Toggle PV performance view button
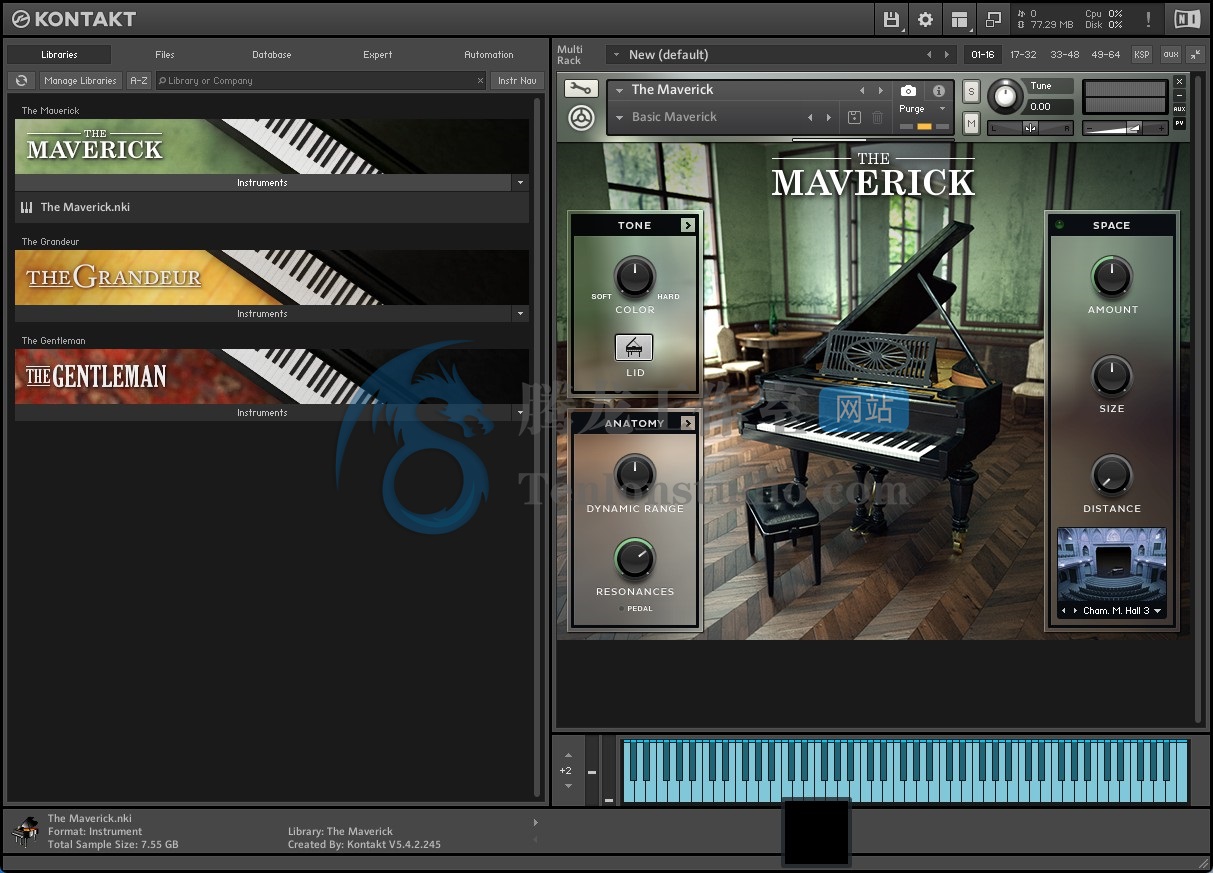This screenshot has height=873, width=1213. [1180, 123]
